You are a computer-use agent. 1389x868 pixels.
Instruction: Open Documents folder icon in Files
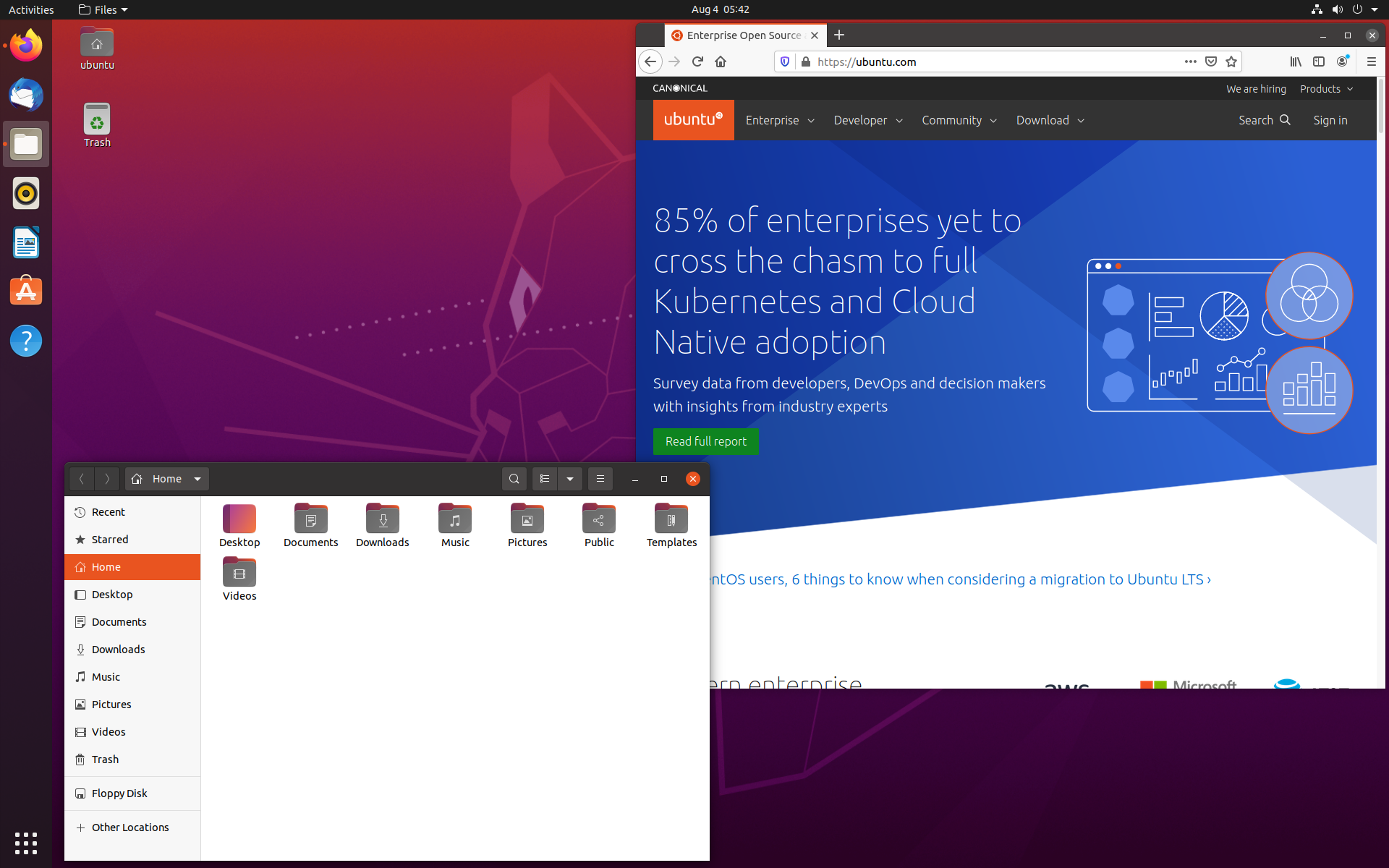pyautogui.click(x=311, y=526)
